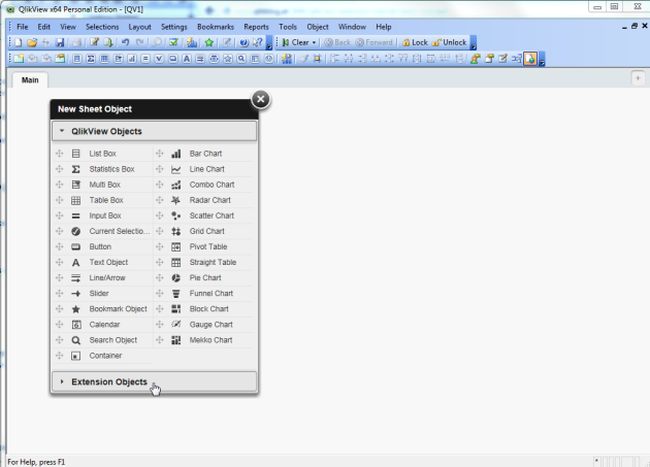Switch to the Main sheet tab
650x467 pixels.
(30, 80)
